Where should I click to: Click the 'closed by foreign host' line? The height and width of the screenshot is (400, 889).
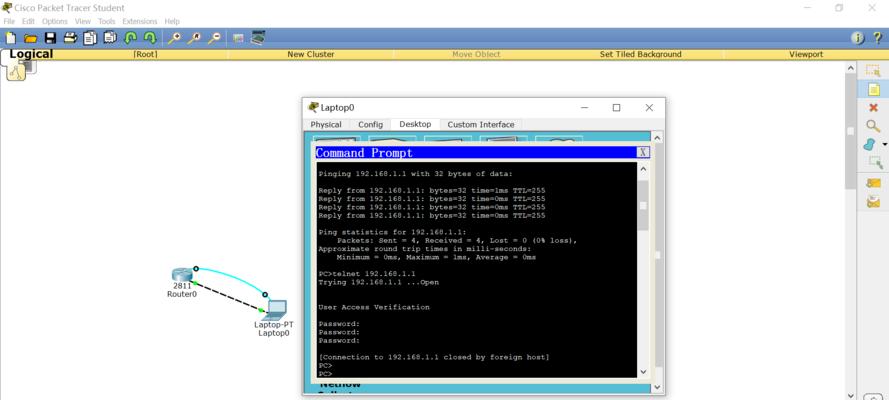click(434, 358)
